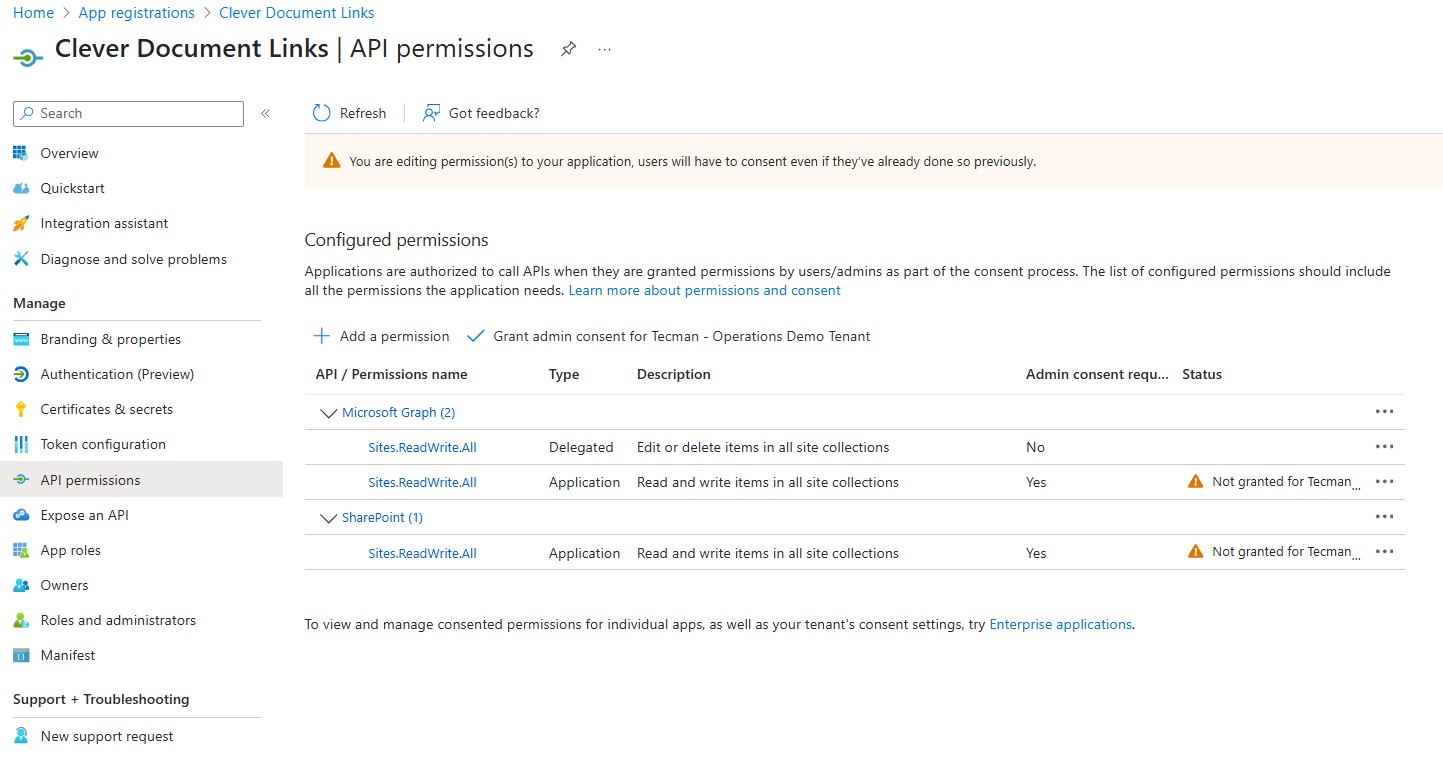Click the plus icon for Add a permission
The width and height of the screenshot is (1443, 765).
(321, 336)
